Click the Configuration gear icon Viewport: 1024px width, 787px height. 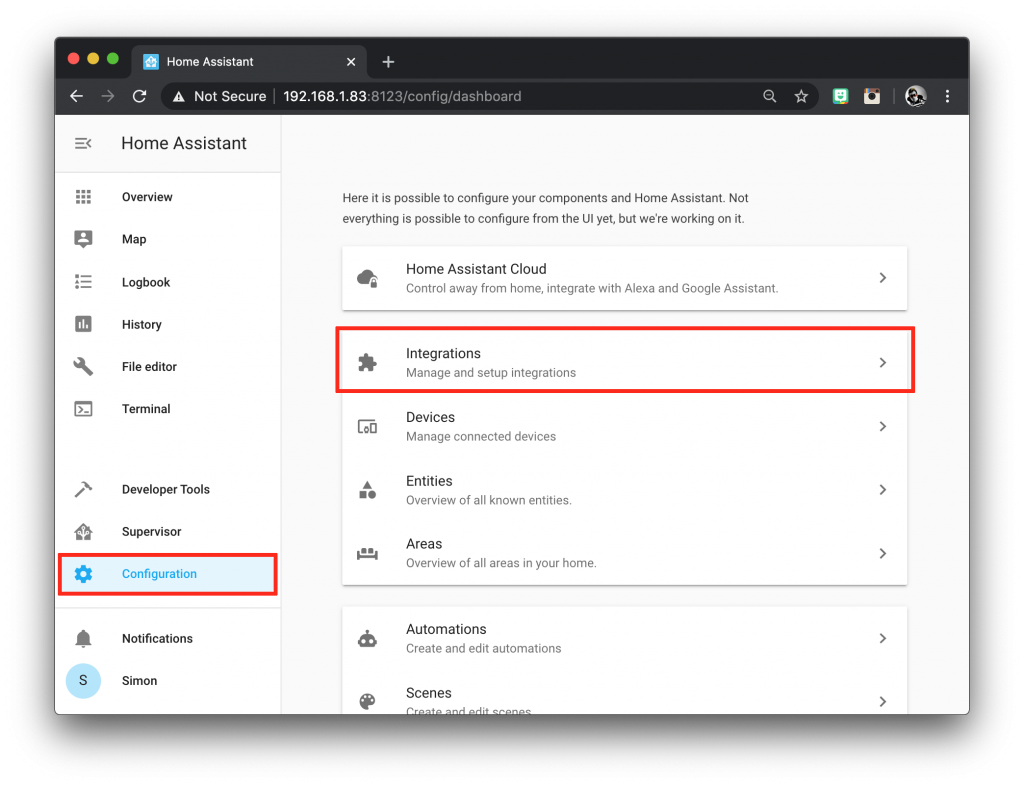point(83,573)
